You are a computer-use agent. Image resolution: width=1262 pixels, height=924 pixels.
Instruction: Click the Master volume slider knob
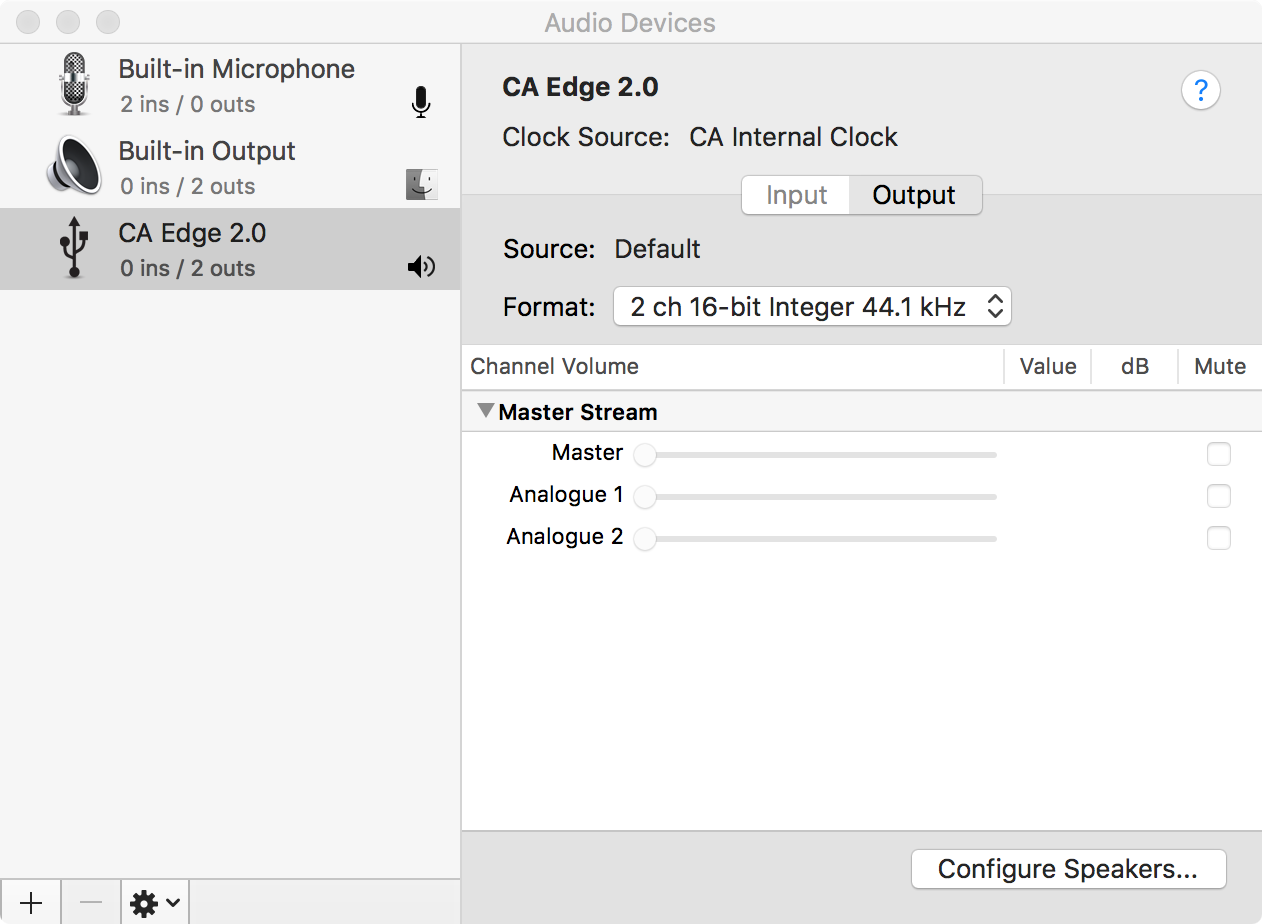[x=645, y=455]
